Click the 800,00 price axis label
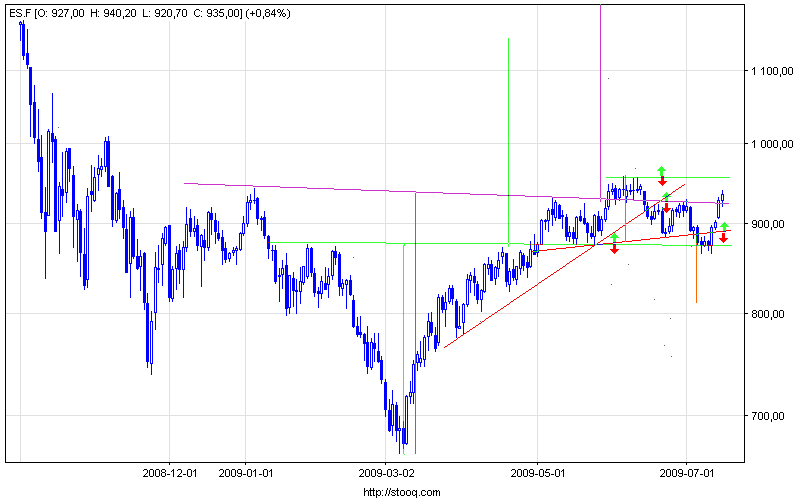The image size is (800, 500). click(768, 314)
